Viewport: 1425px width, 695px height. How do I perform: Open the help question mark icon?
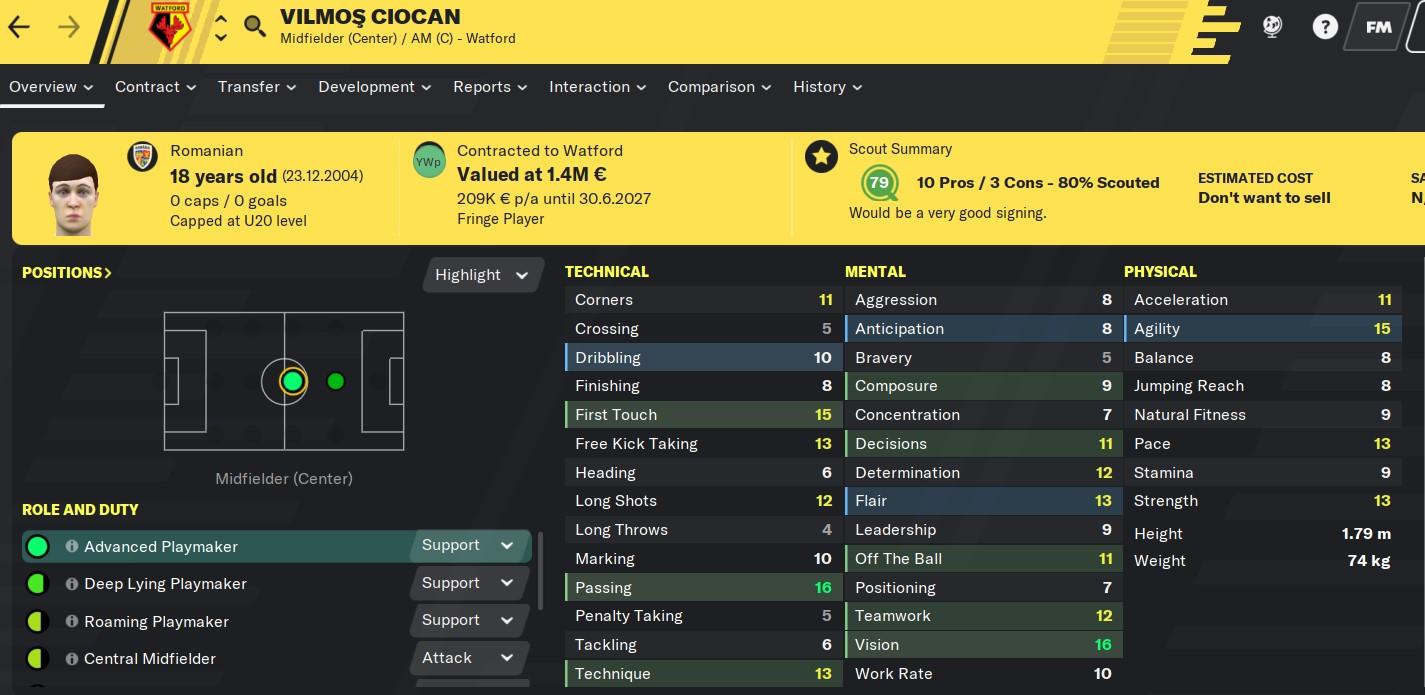pos(1325,27)
